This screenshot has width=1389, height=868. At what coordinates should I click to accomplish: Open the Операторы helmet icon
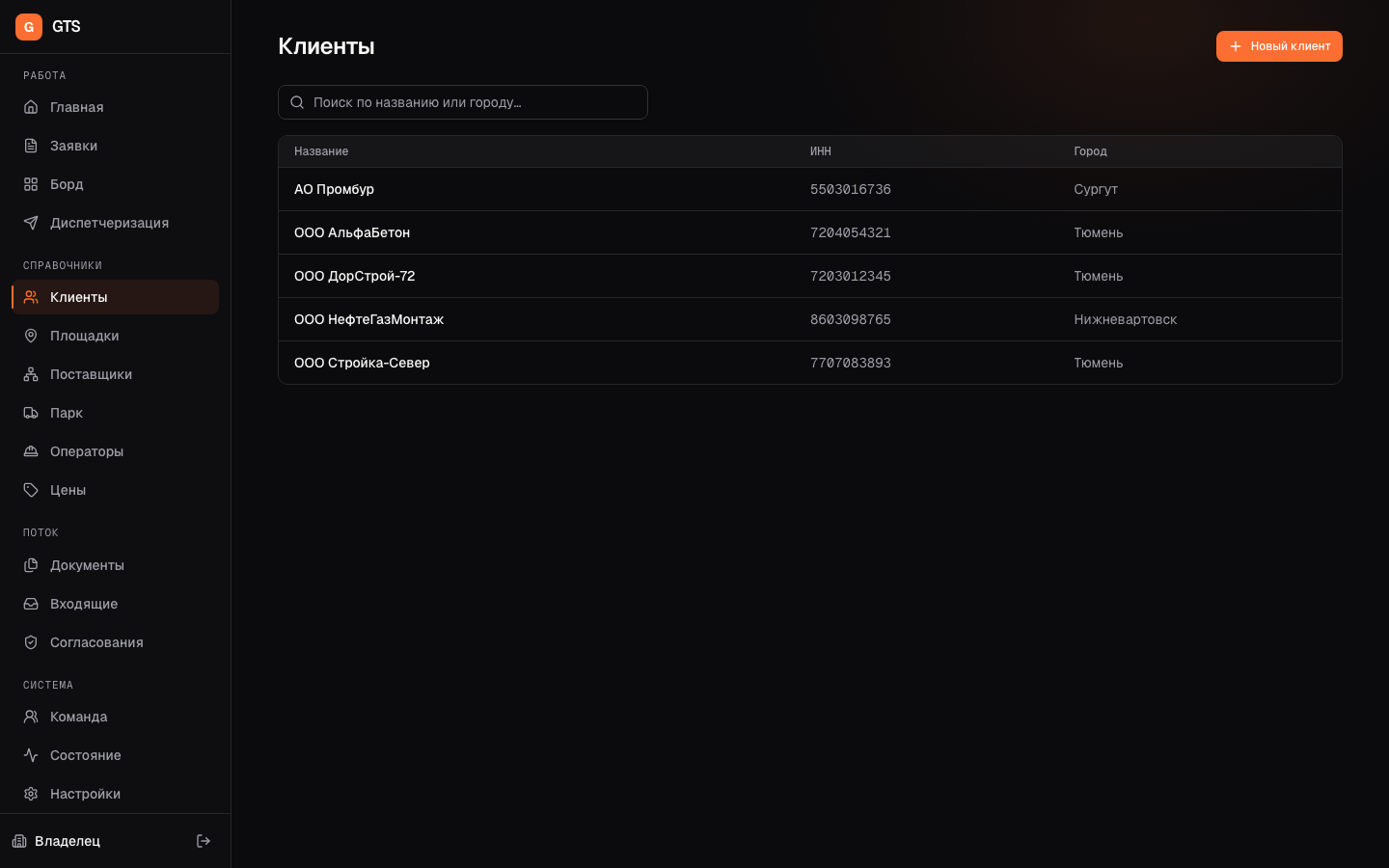[x=31, y=451]
